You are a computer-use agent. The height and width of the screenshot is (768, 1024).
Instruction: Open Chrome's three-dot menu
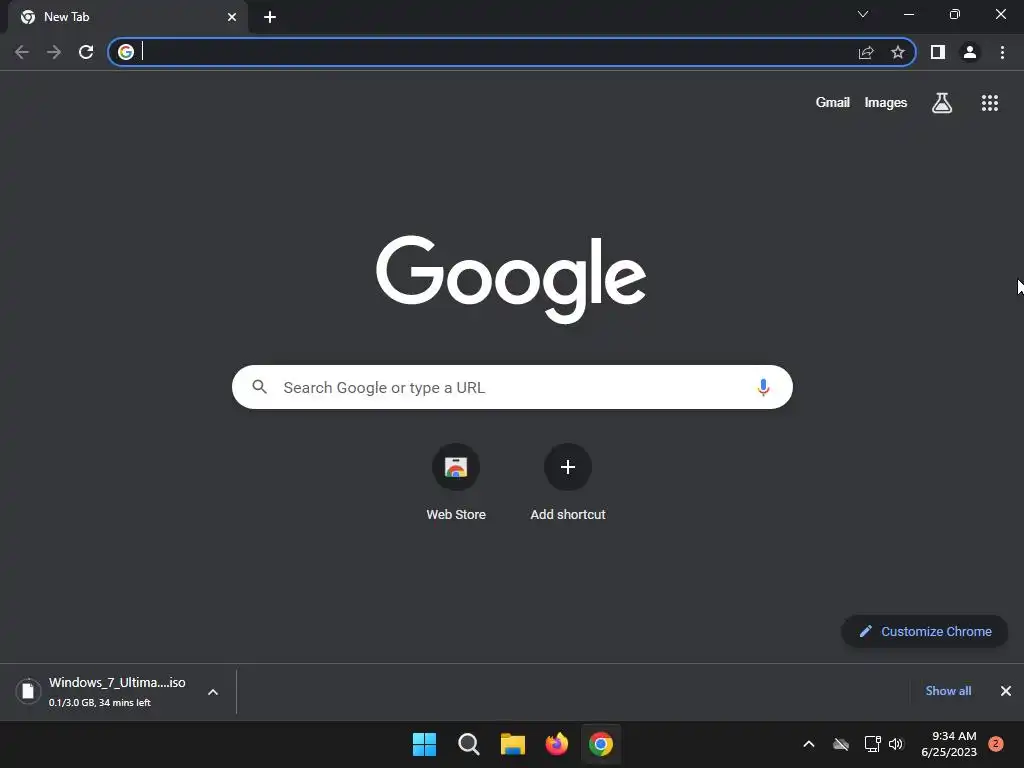click(x=1002, y=52)
